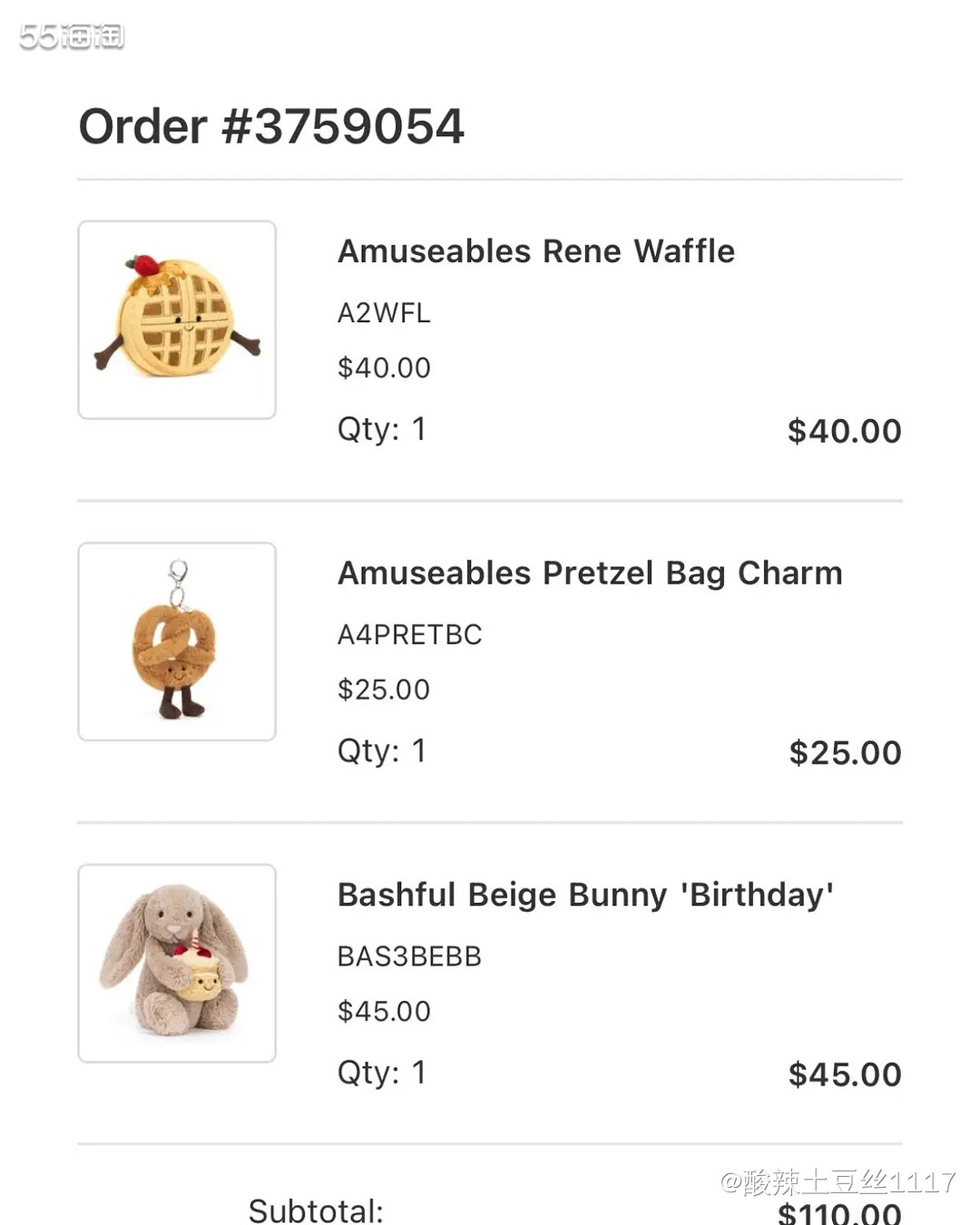Click the BAS3BEBB product code
This screenshot has height=1225, width=980.
click(x=409, y=956)
